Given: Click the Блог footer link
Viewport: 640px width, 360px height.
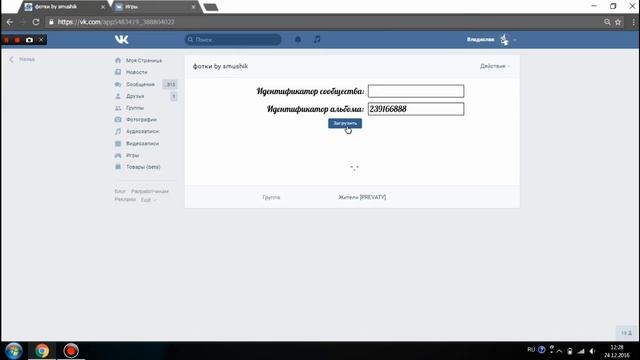Looking at the screenshot, I should (x=120, y=191).
